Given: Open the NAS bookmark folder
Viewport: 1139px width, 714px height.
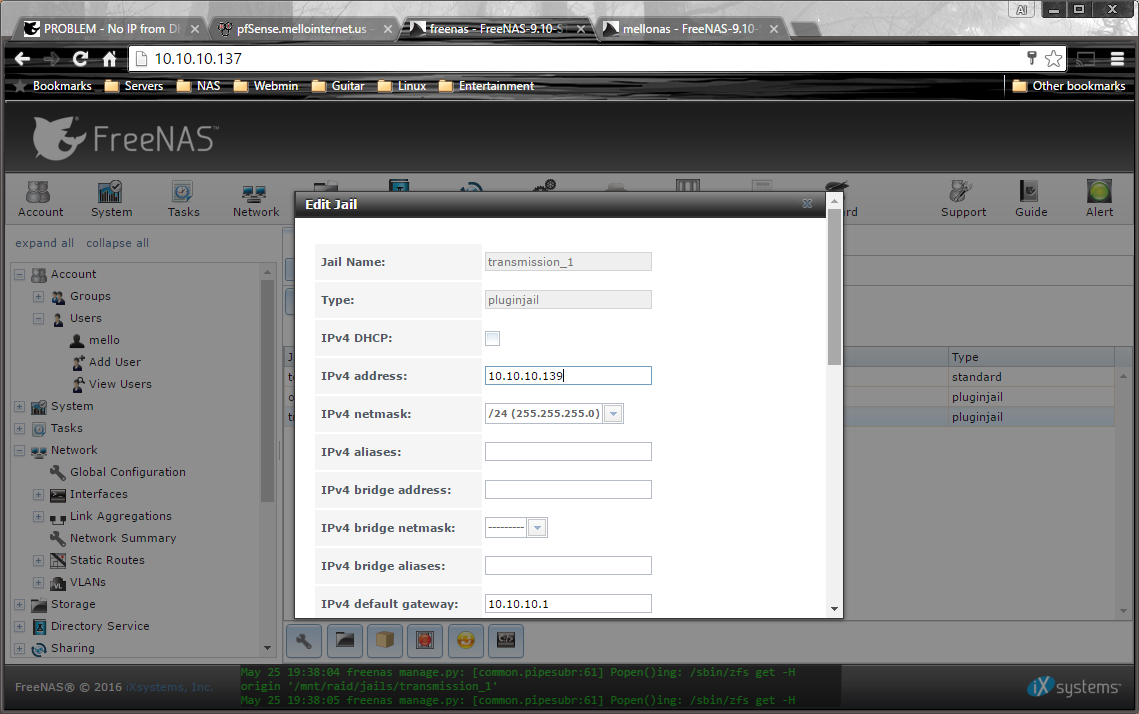Looking at the screenshot, I should pyautogui.click(x=198, y=86).
